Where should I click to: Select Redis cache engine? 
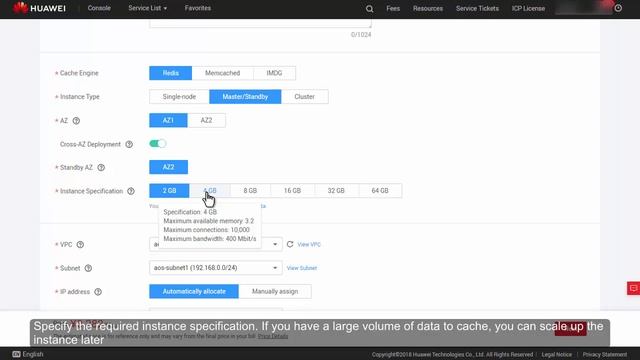point(171,73)
